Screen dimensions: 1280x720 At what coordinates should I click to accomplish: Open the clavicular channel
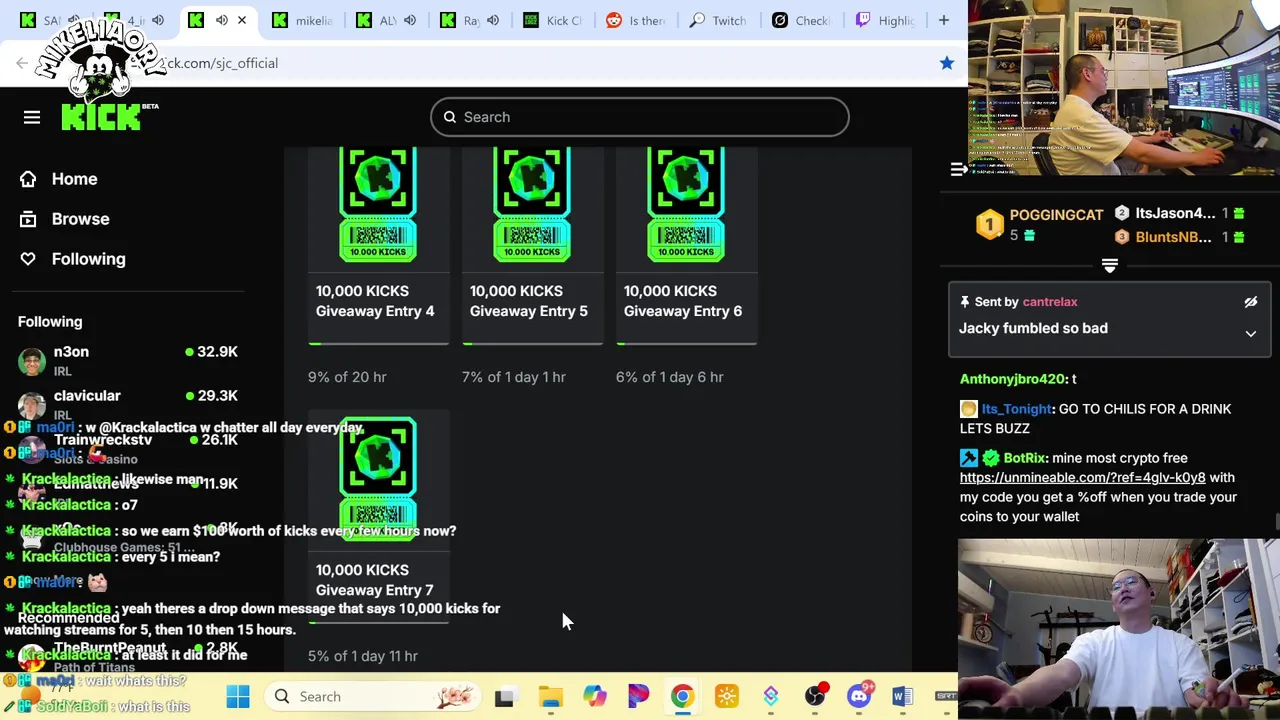click(128, 404)
